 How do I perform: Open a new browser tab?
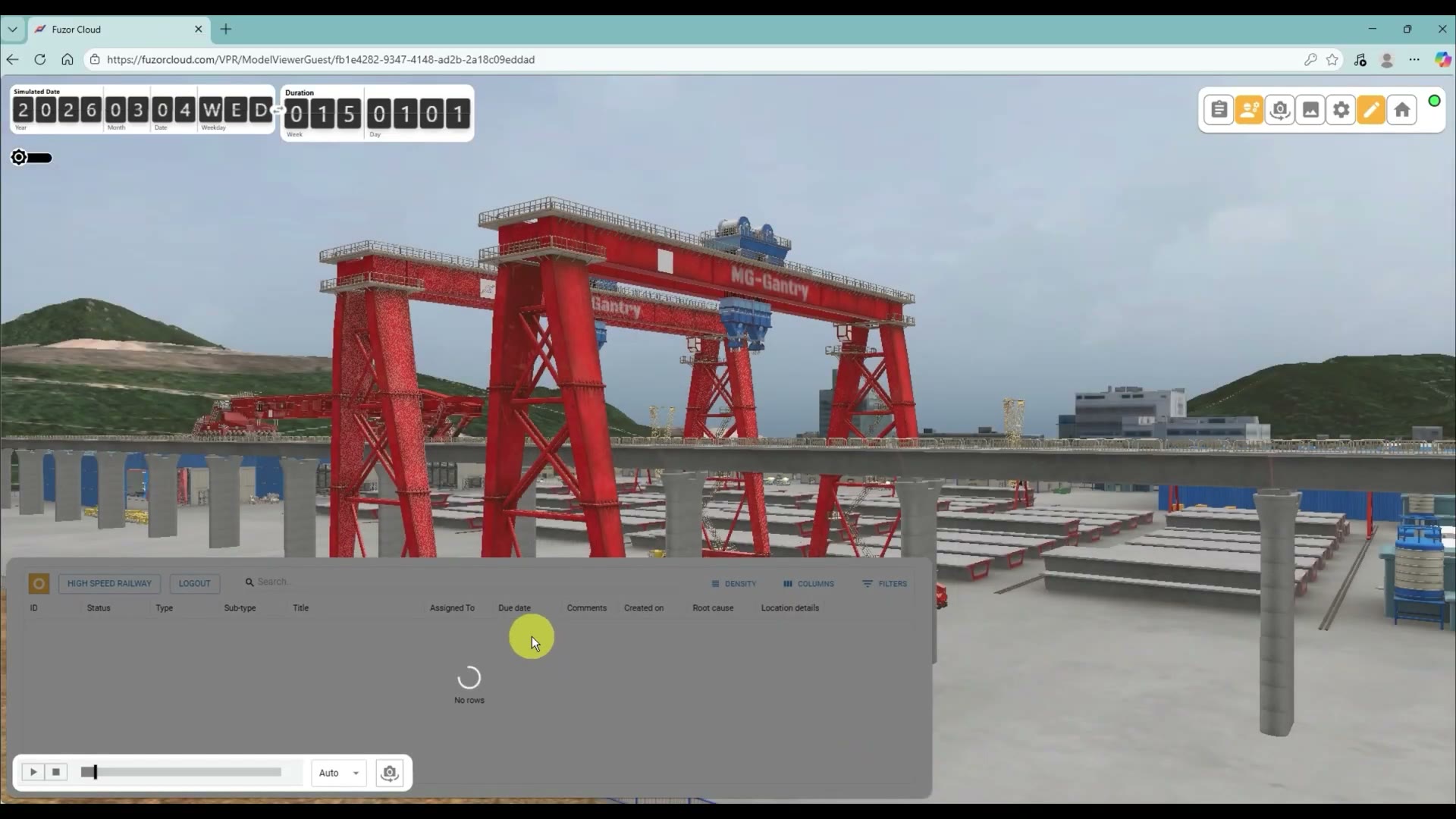coord(226,29)
